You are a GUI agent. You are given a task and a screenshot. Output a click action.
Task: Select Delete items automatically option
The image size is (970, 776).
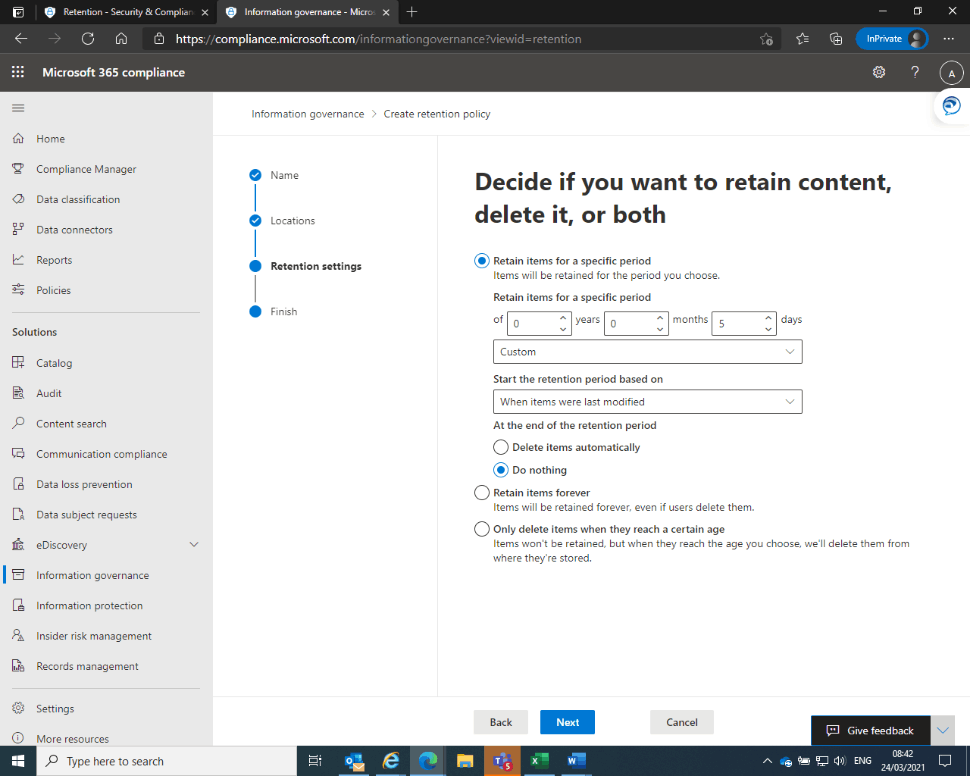(500, 447)
